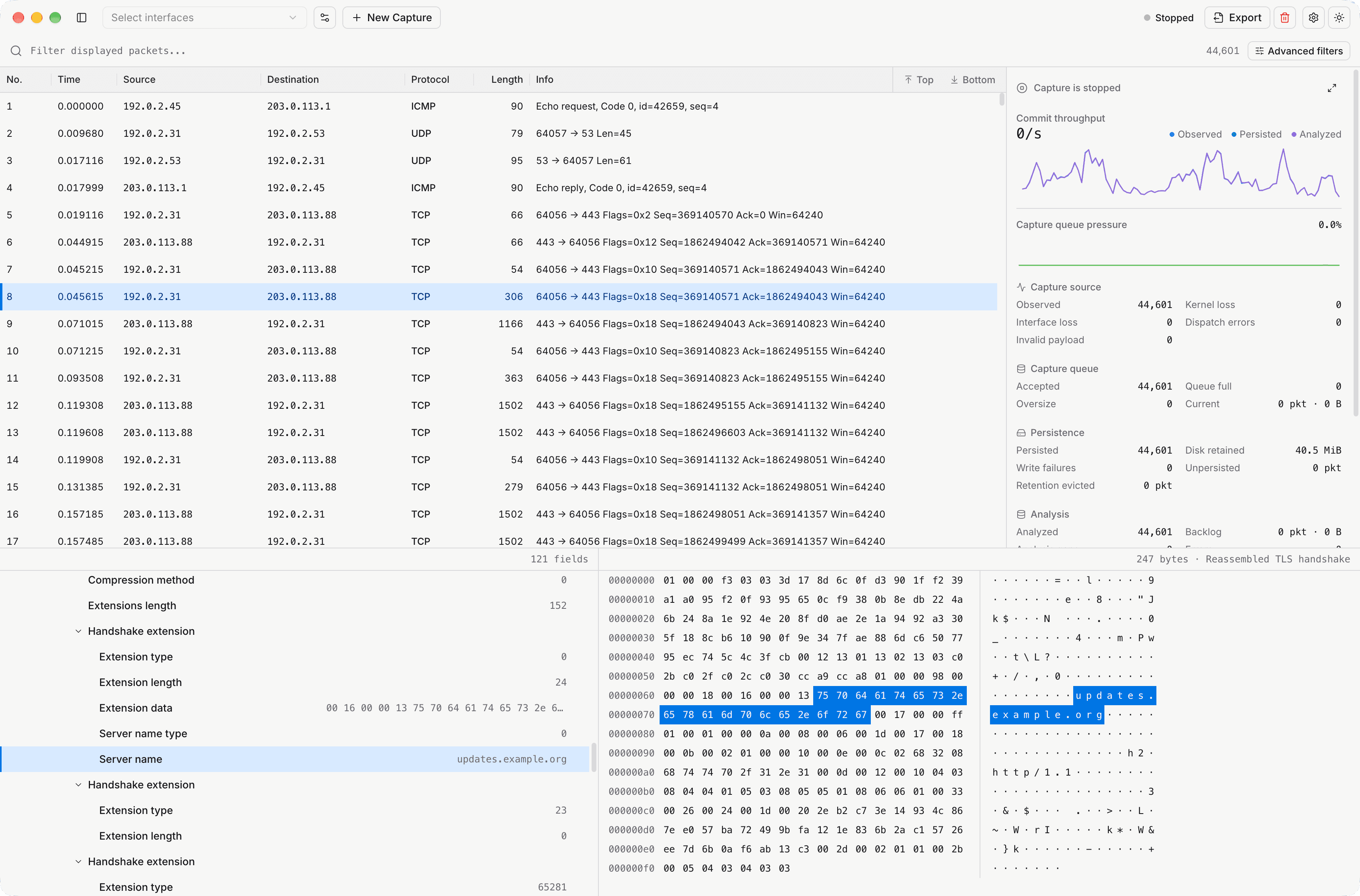Open settings gear icon
Viewport: 1360px width, 896px height.
pos(1314,18)
